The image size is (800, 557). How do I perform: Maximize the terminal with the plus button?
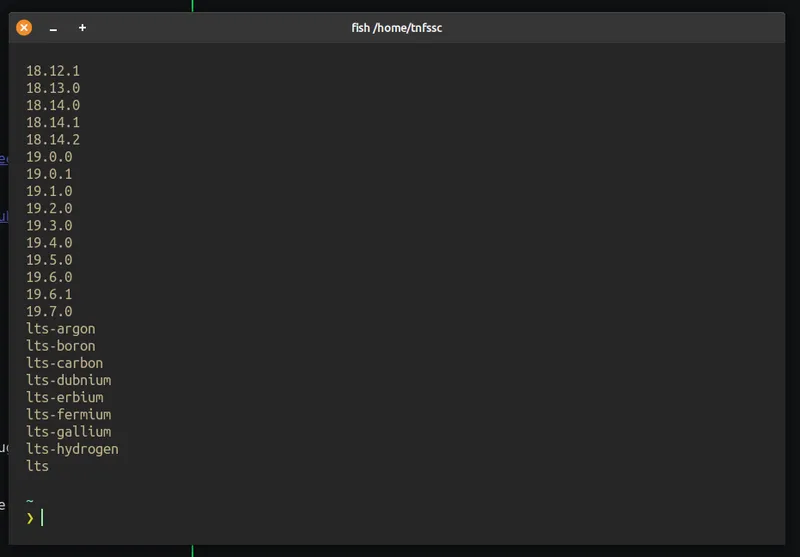(82, 28)
